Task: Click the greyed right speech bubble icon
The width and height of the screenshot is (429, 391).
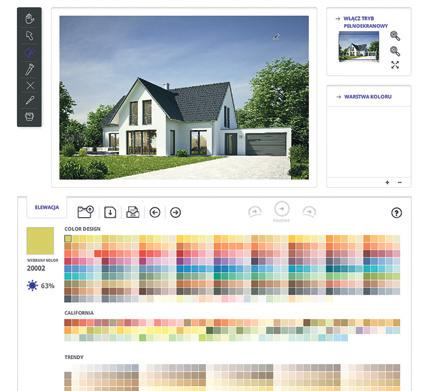Action: tap(309, 212)
